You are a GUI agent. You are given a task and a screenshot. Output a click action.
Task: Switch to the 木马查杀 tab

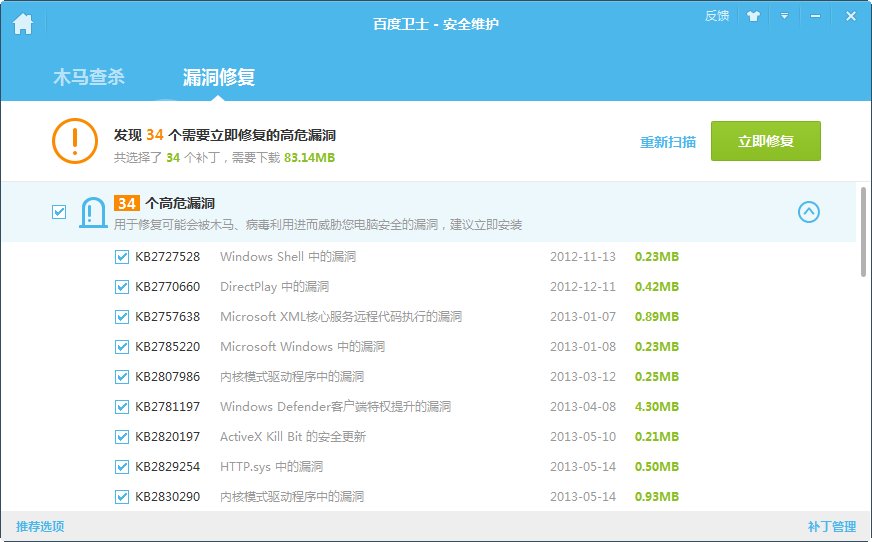click(89, 77)
